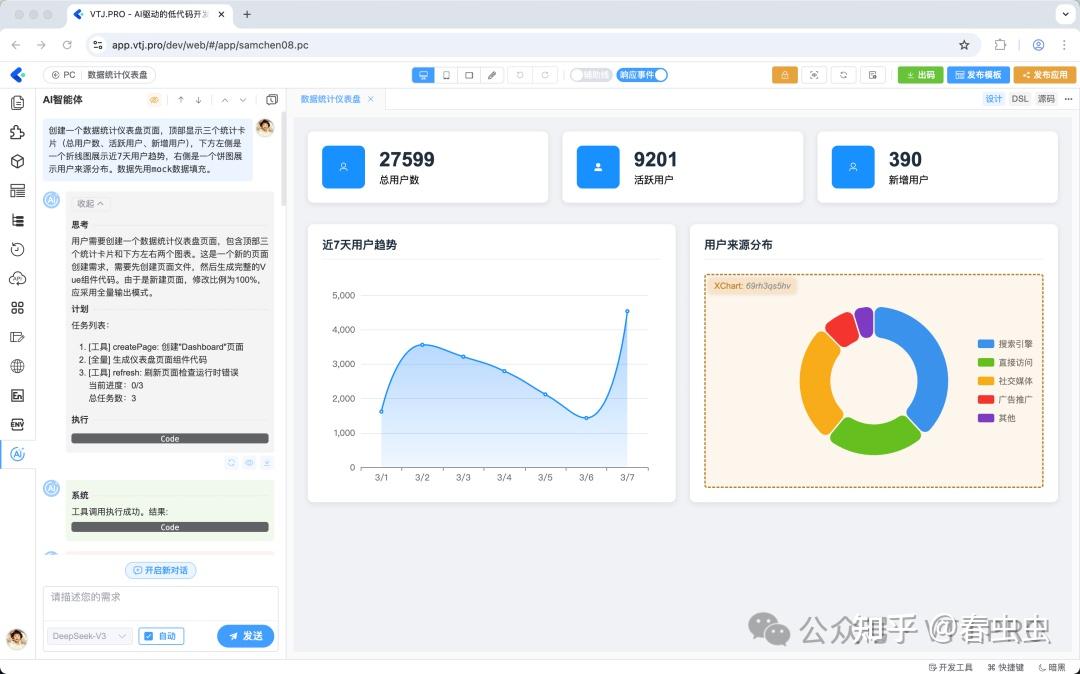Open the puzzle-piece blocks panel in the sidebar
The width and height of the screenshot is (1080, 674).
click(18, 132)
